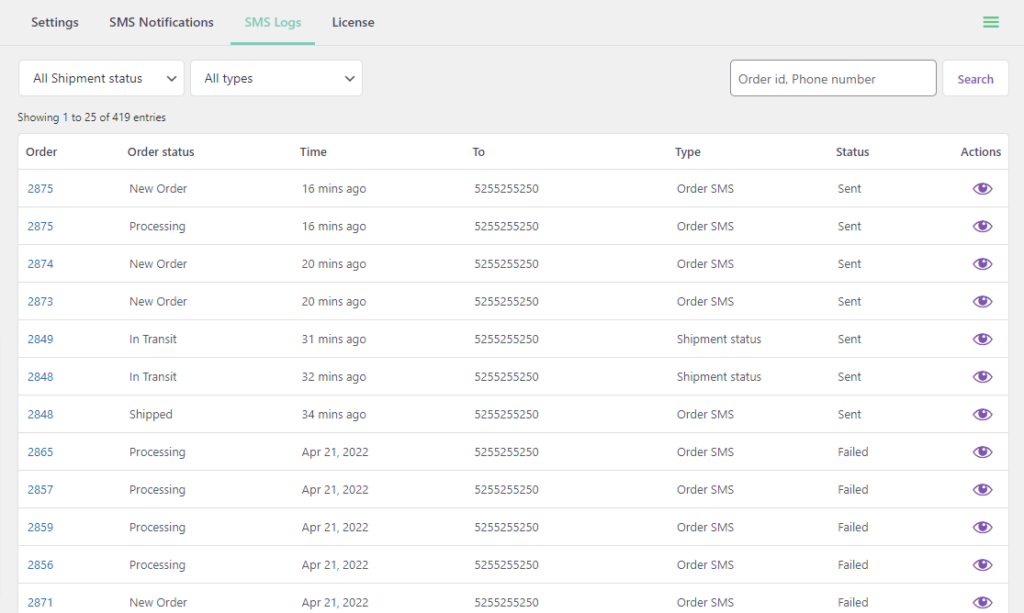View SMS content for order 2859

[x=982, y=527]
